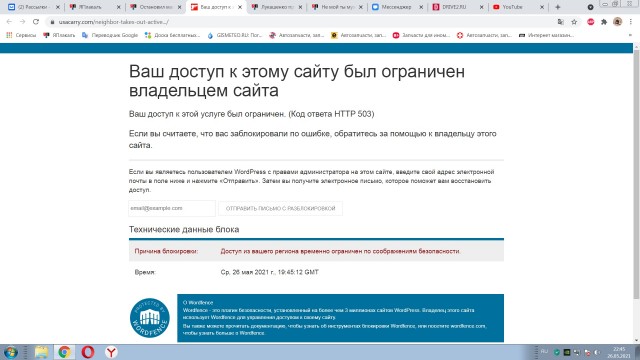The height and width of the screenshot is (360, 640).
Task: Open the volume speaker tray icon
Action: pos(597,352)
